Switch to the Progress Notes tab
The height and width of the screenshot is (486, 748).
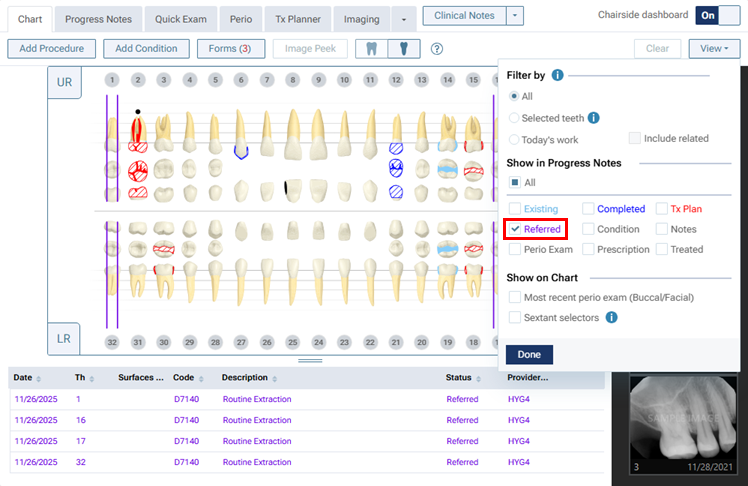click(x=98, y=19)
